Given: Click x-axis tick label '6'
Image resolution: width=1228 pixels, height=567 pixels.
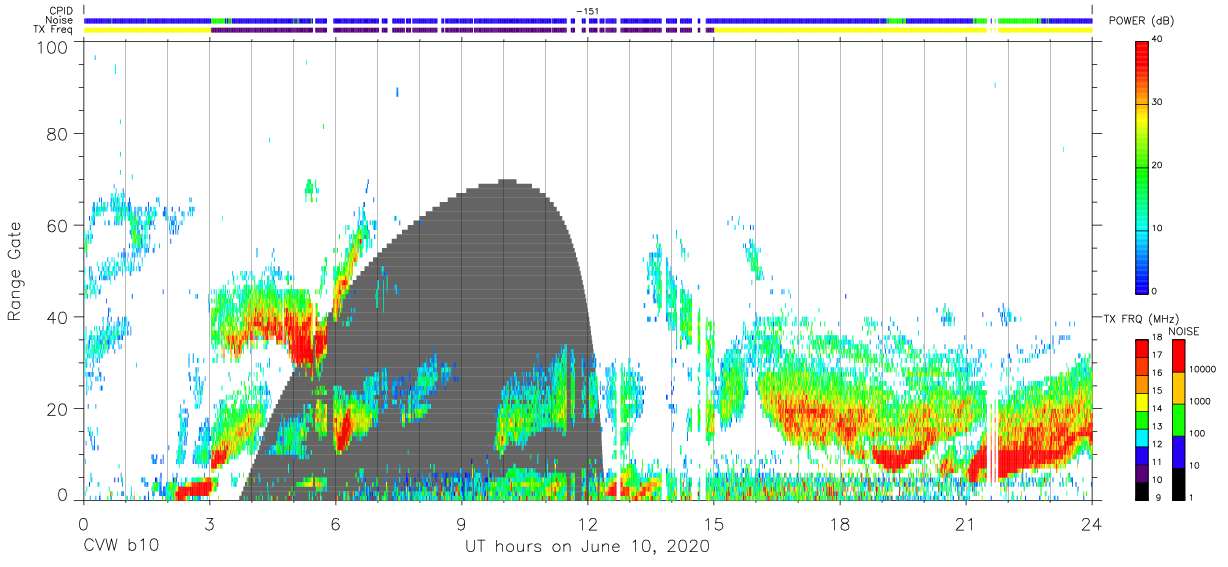Looking at the screenshot, I should coord(335,523).
